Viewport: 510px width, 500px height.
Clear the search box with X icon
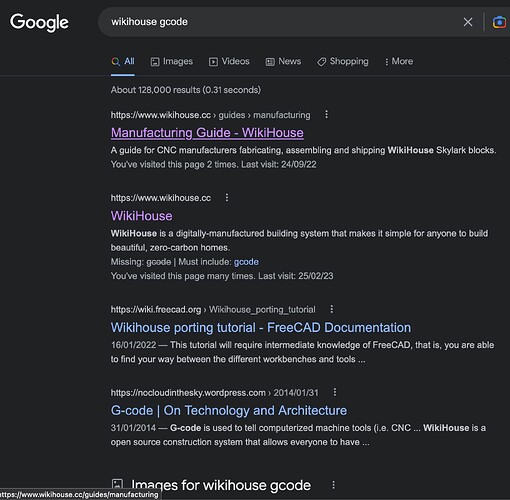coord(468,22)
